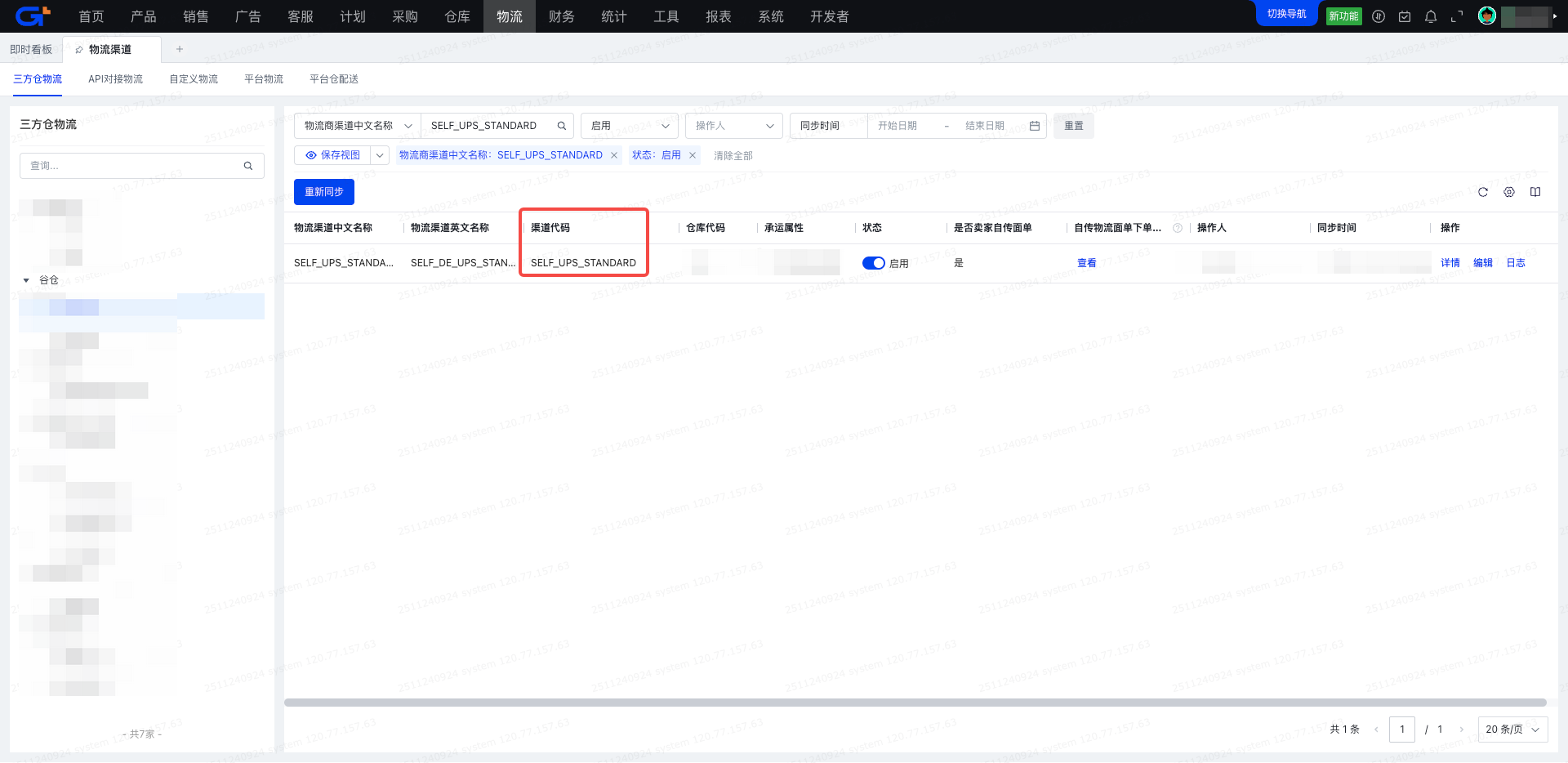Open 查看 link in the row

point(1087,263)
